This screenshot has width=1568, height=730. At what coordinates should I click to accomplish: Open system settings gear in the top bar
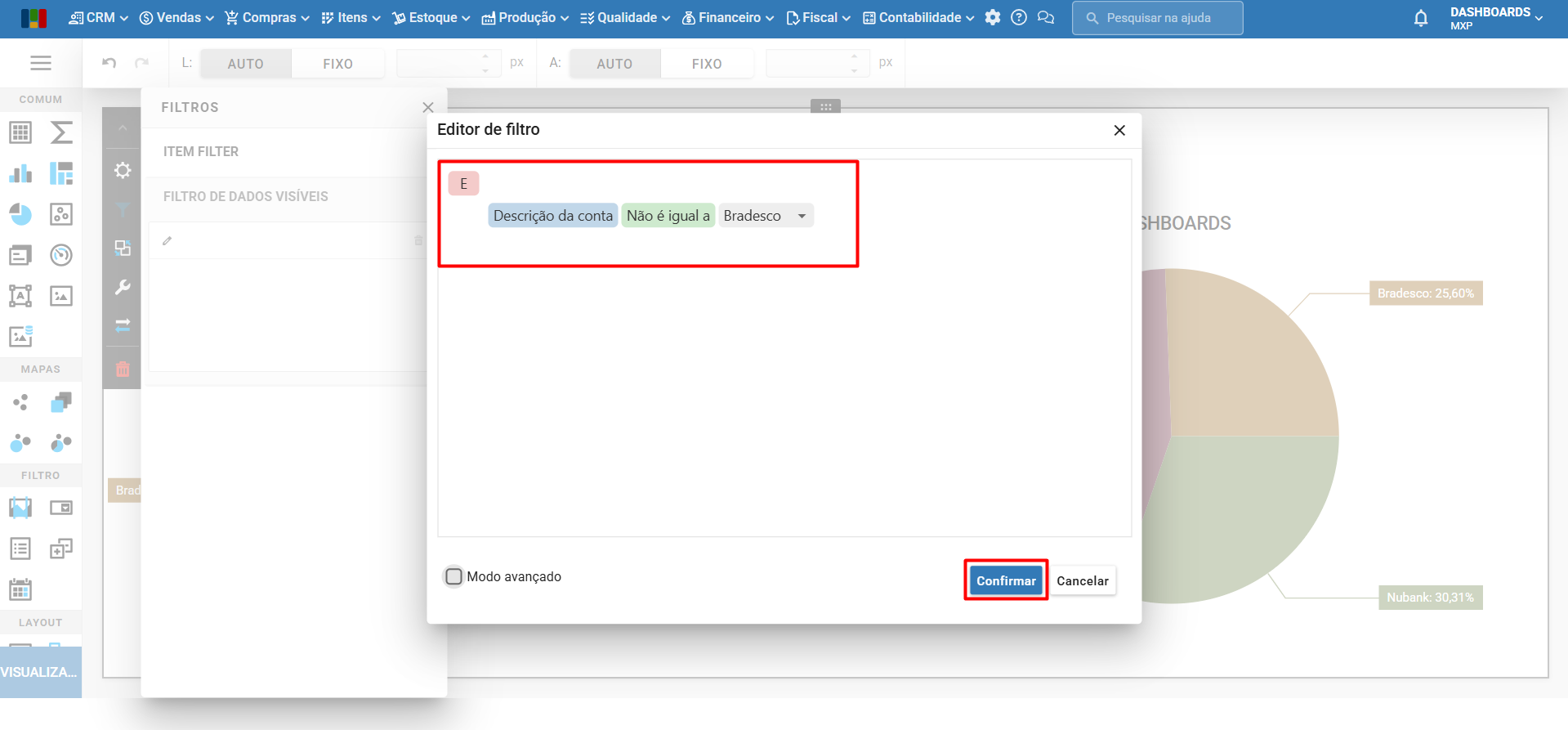coord(993,17)
